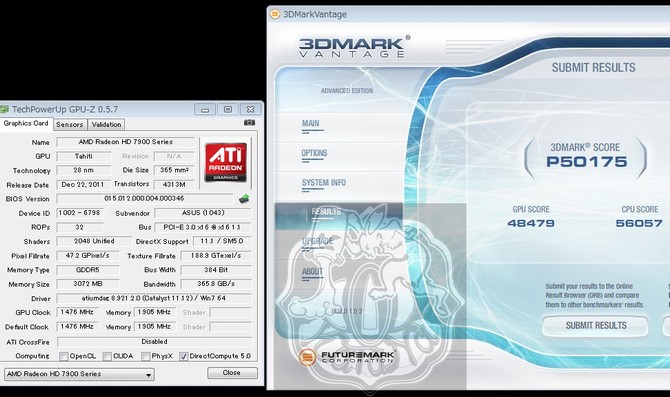
Task: Click the Release Date Dec 22, 2011 value
Action: tap(83, 185)
